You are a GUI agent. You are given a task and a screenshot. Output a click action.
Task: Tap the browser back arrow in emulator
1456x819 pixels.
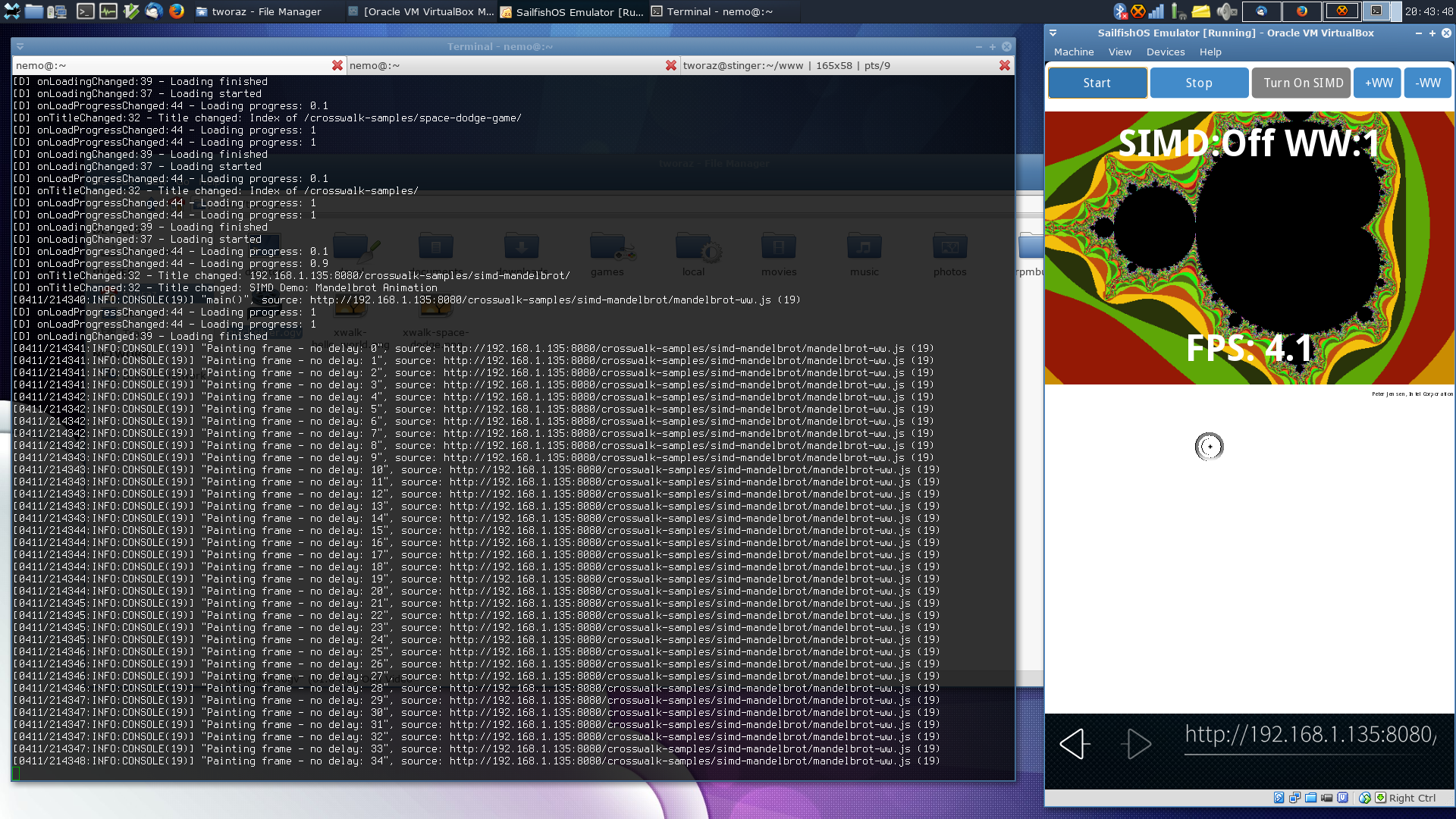pos(1075,744)
